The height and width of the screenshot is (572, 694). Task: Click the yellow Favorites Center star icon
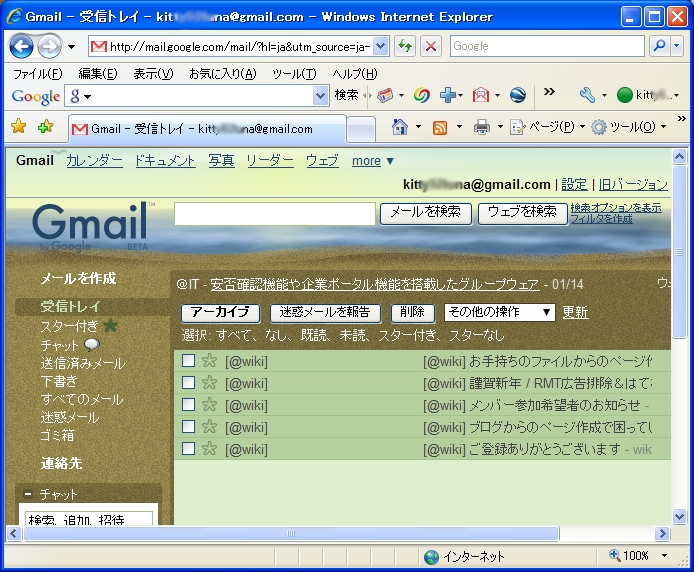point(19,127)
